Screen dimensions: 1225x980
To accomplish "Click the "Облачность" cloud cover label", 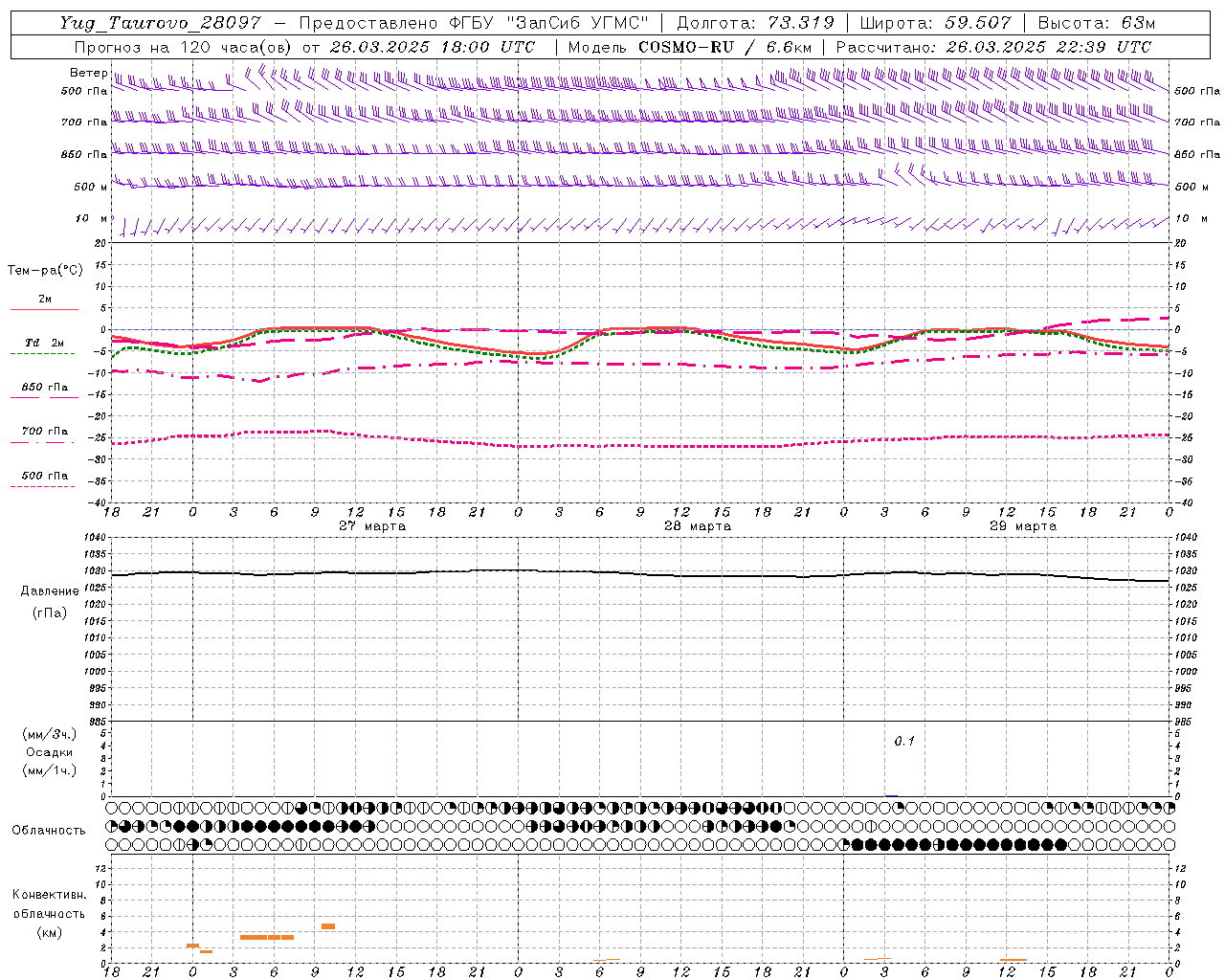I will pos(49,831).
